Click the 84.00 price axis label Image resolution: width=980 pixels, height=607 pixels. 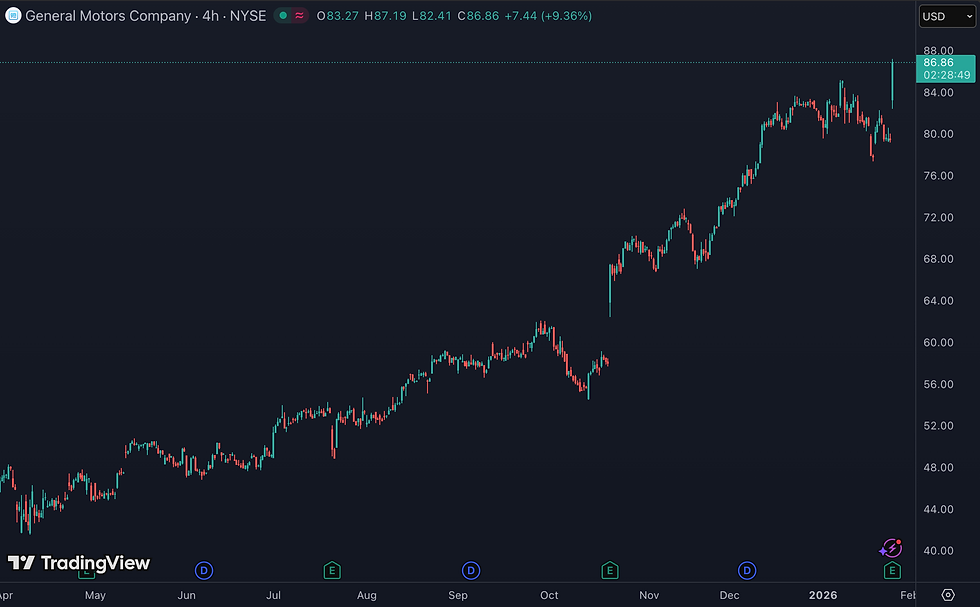(938, 93)
